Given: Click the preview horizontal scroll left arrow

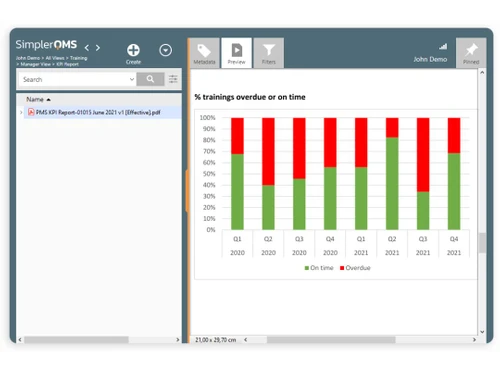Looking at the screenshot, I should coord(246,340).
